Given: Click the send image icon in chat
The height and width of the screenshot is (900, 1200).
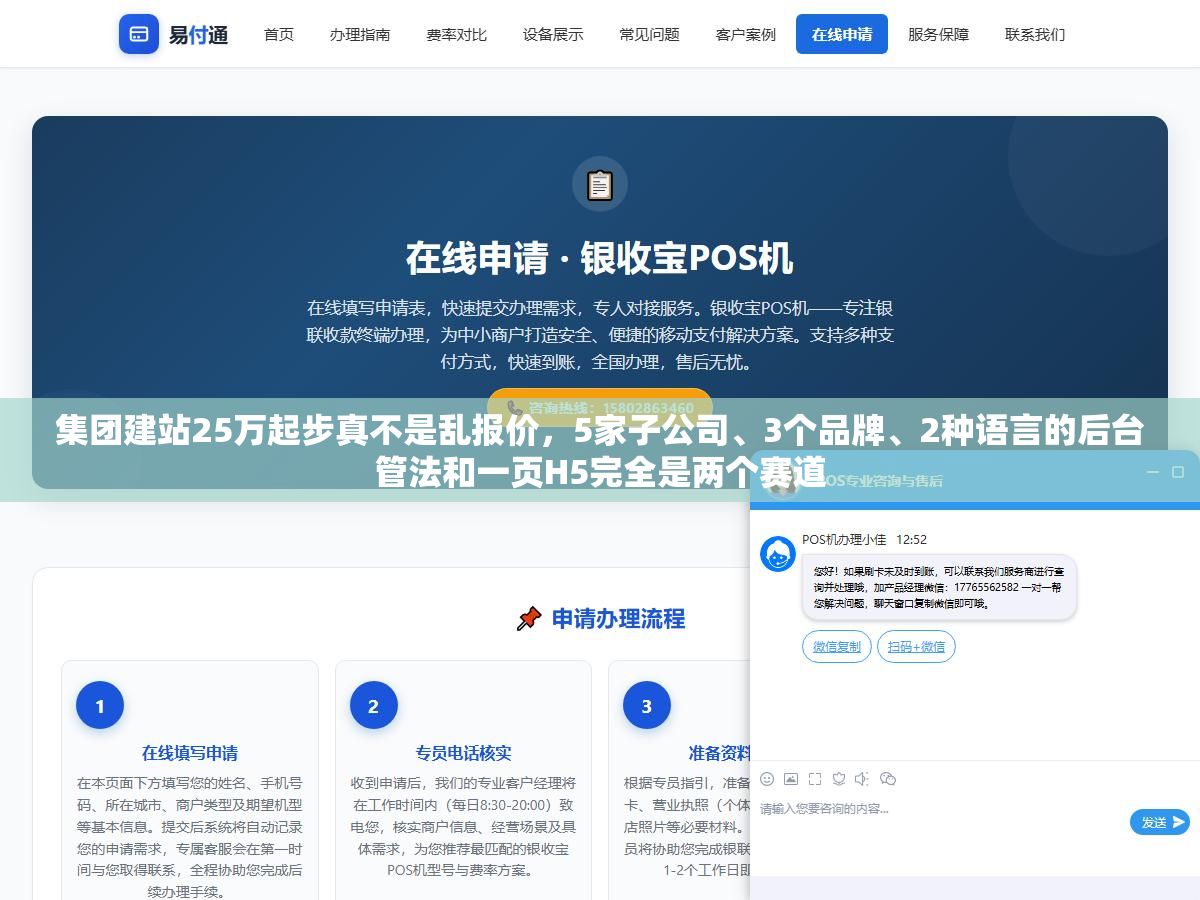Looking at the screenshot, I should (791, 779).
